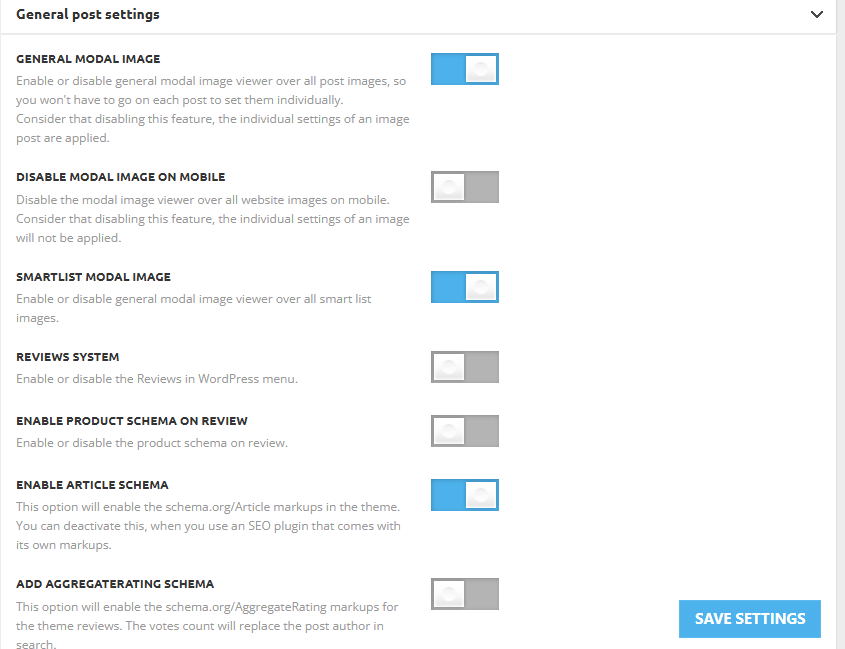Click the General Modal Image label
The image size is (845, 649).
[x=88, y=59]
